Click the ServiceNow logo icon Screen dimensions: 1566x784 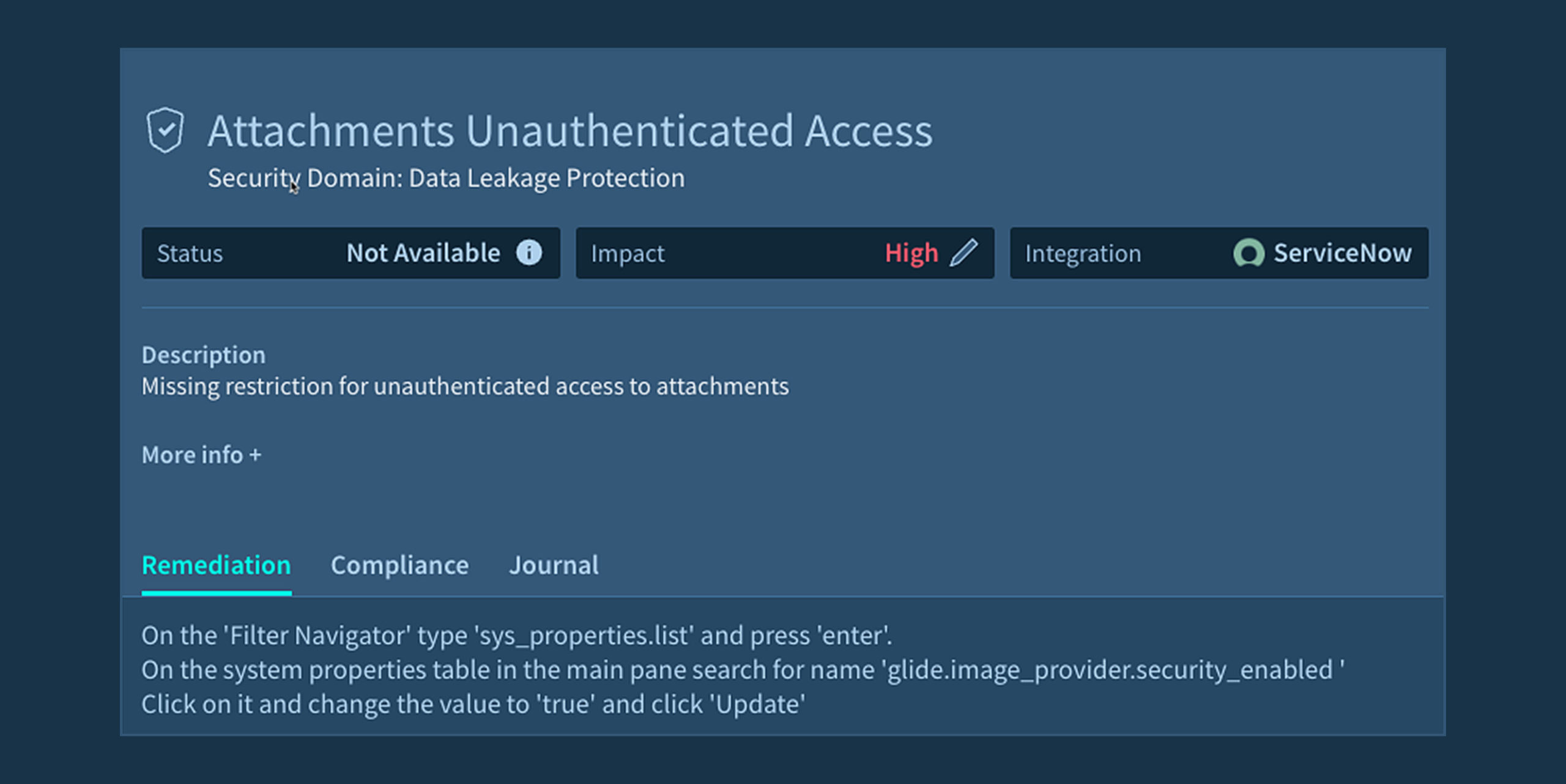coord(1248,253)
